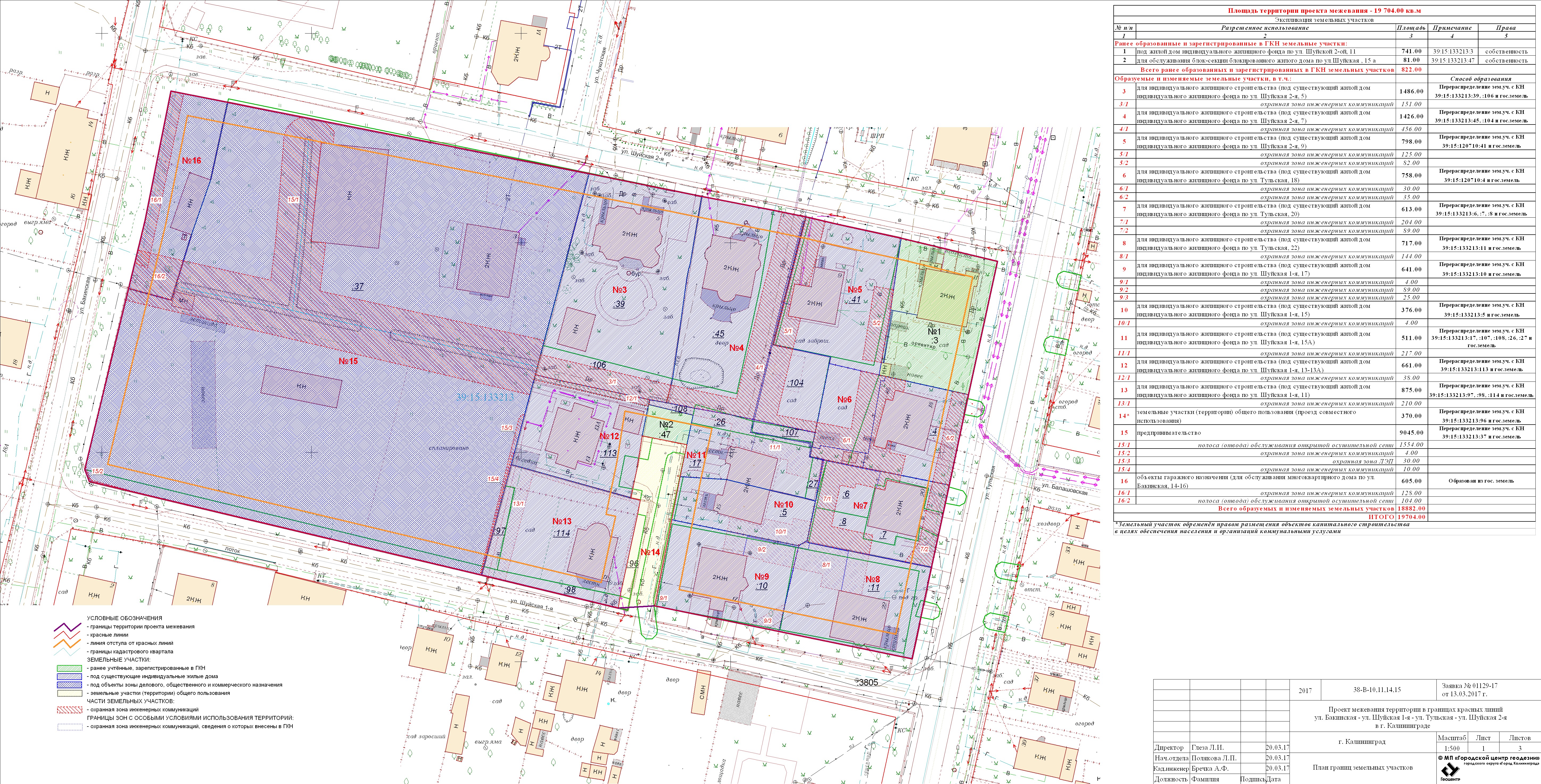Click parcel label №13 on the map
This screenshot has height=784, width=1541.
562,521
